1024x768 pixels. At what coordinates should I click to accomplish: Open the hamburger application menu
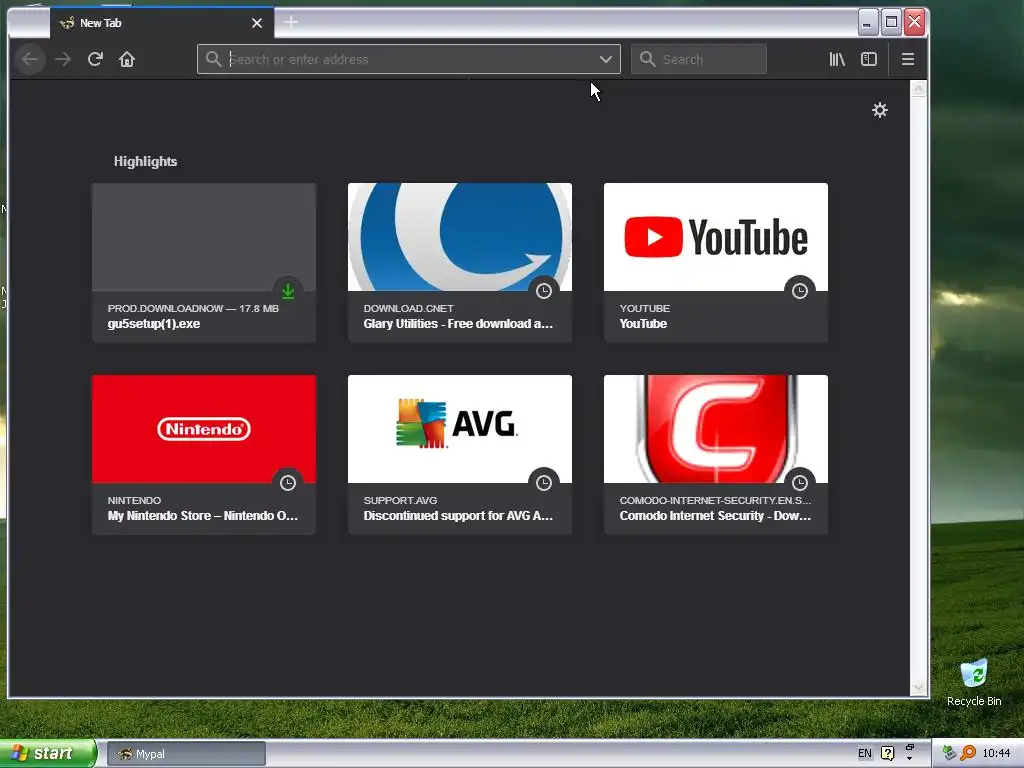tap(908, 59)
